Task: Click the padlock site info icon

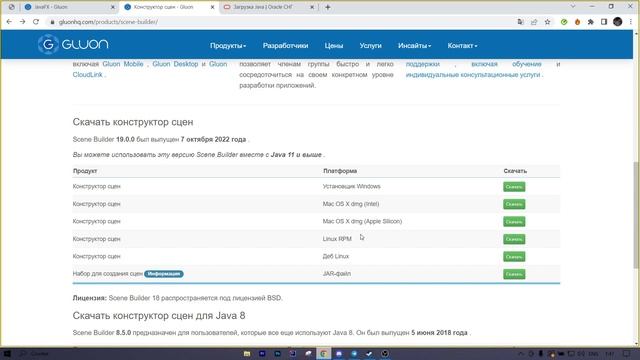Action: (x=52, y=22)
